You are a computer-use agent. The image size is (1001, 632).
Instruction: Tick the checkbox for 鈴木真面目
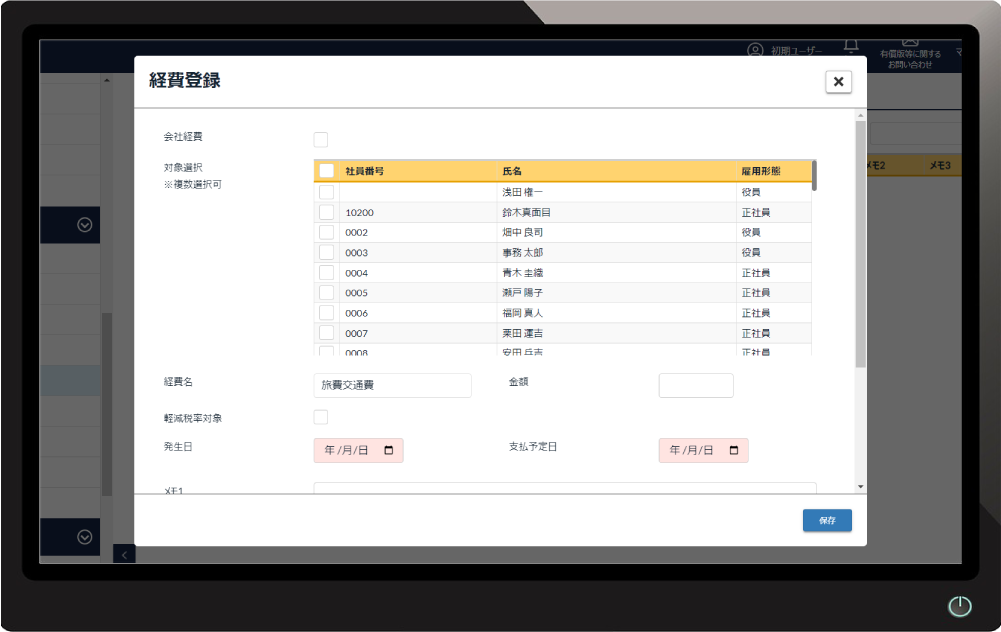(x=326, y=212)
